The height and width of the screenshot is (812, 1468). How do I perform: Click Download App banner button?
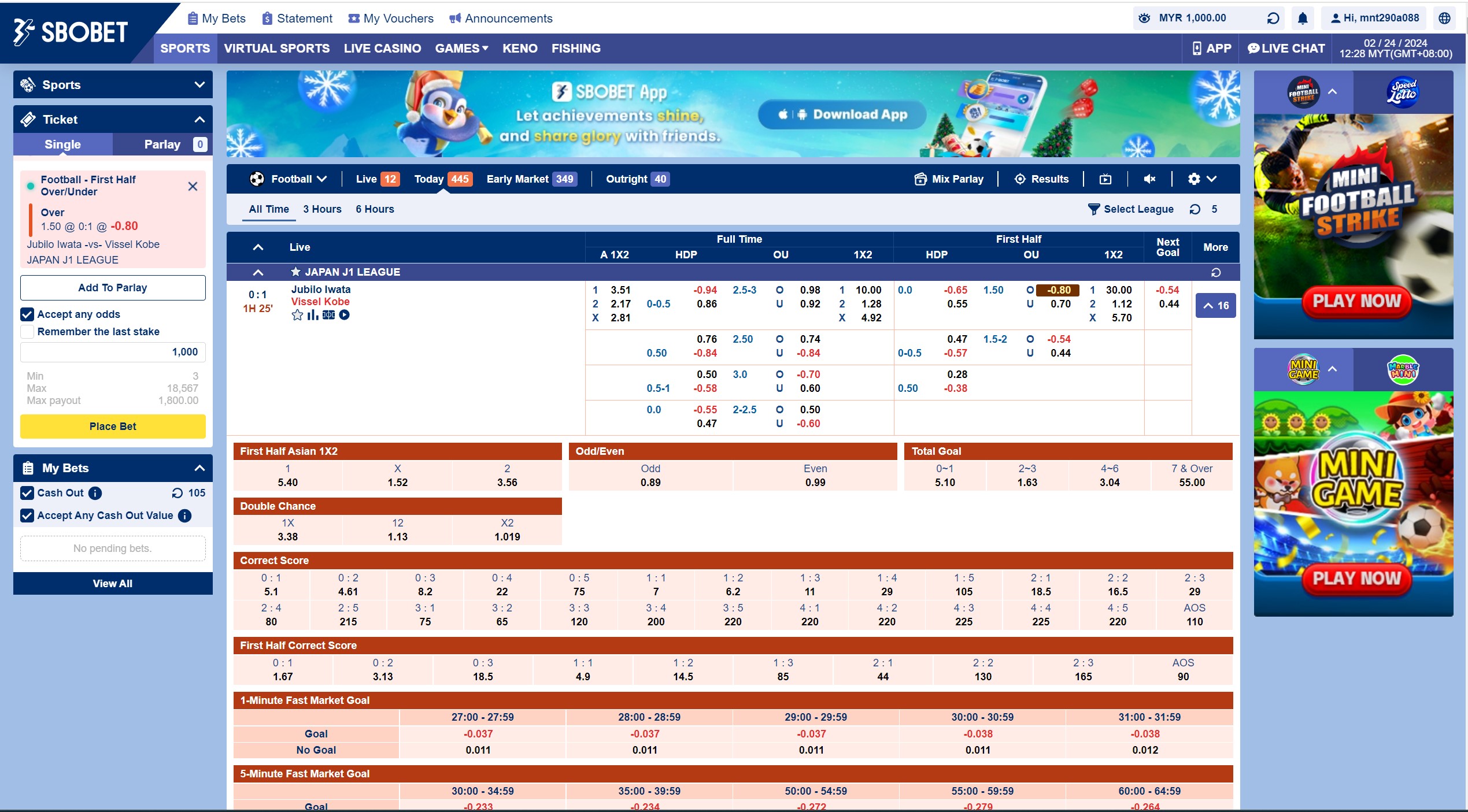[x=842, y=114]
